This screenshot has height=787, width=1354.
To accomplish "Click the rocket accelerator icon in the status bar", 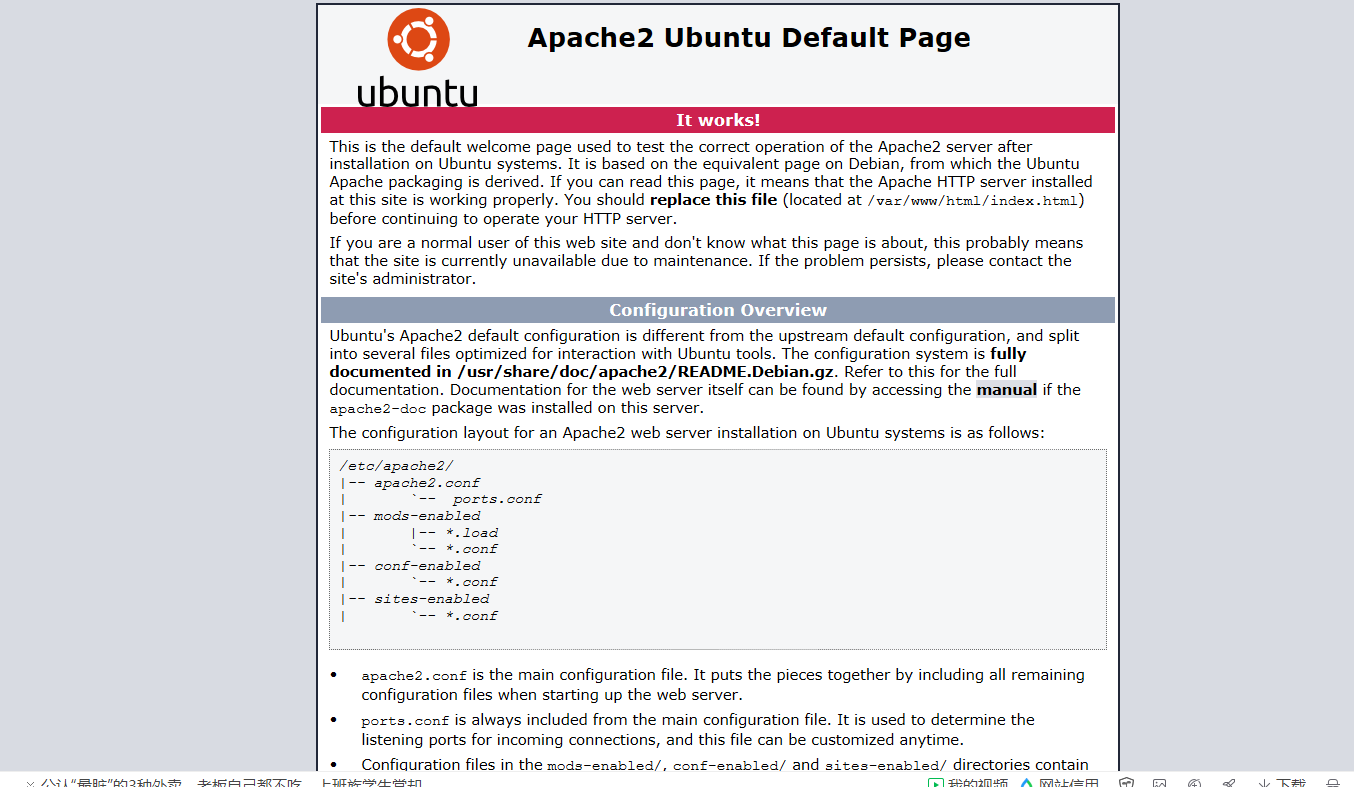I will [1229, 784].
